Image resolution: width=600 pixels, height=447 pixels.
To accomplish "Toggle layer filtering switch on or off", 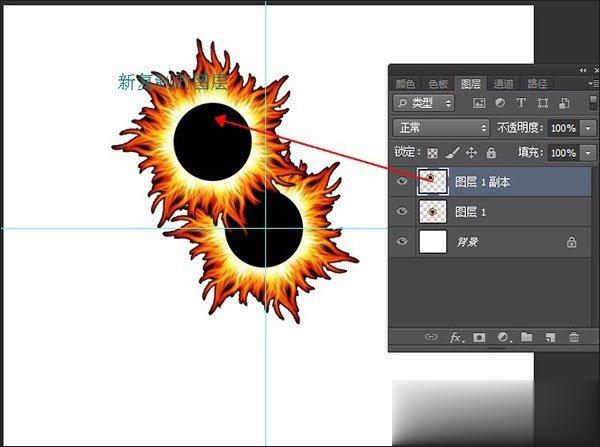I will [592, 103].
